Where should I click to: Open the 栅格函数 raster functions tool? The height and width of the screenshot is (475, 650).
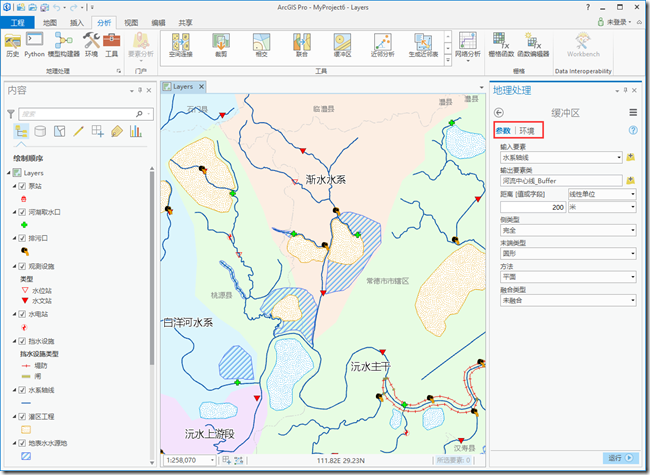(x=501, y=45)
